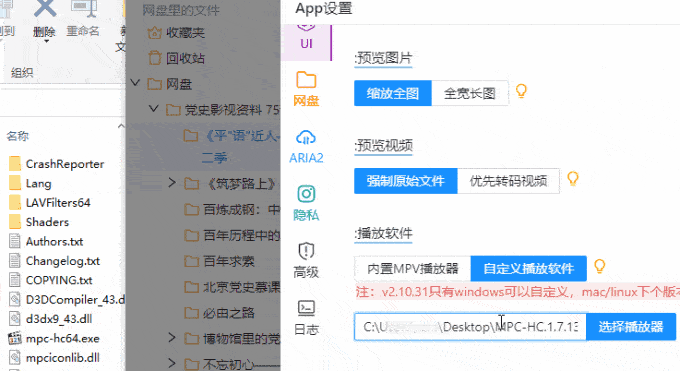Select 自定义播放软件 option

[529, 269]
